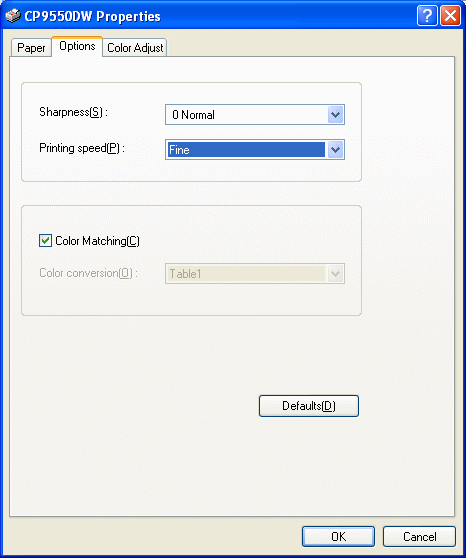This screenshot has width=466, height=558.
Task: Select the Options tab
Action: coord(77,46)
